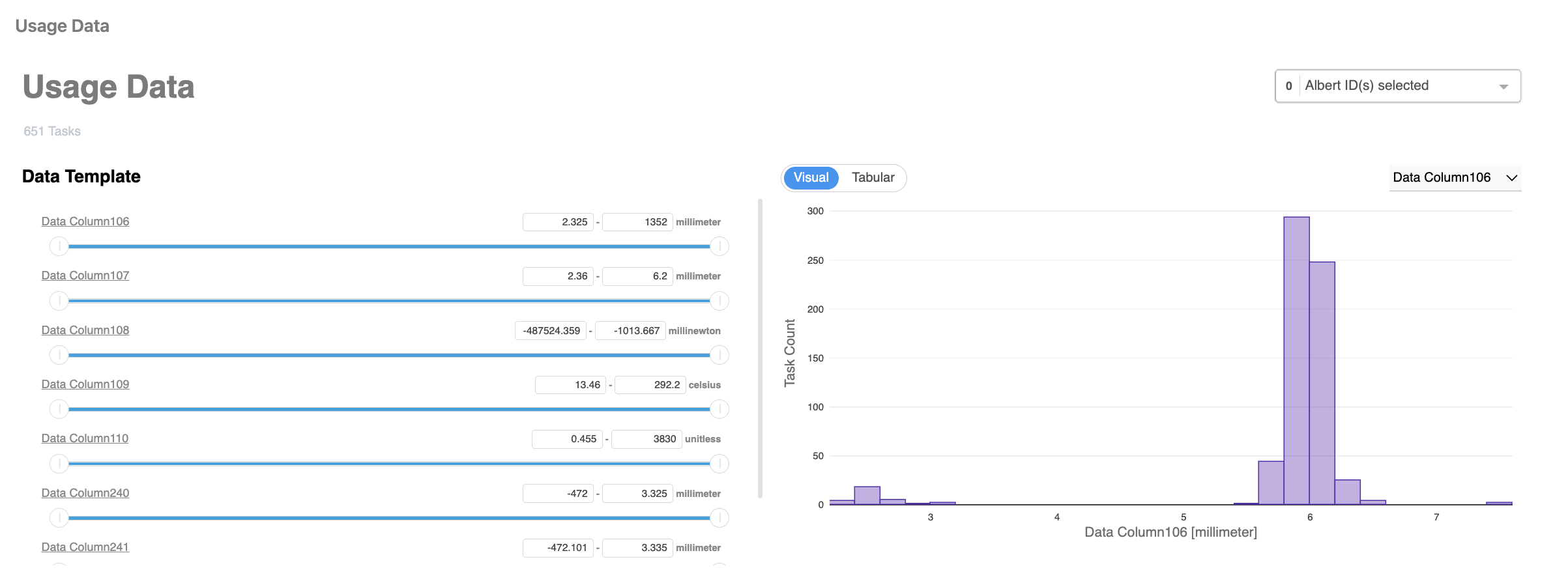This screenshot has width=1568, height=581.
Task: Click Data Column106 minimum value field
Action: click(x=558, y=222)
